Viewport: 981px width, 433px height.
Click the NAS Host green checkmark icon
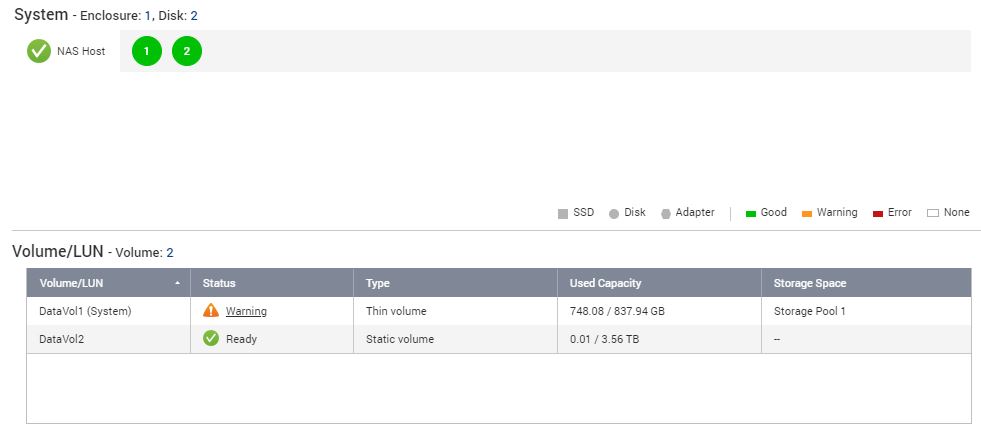(39, 51)
